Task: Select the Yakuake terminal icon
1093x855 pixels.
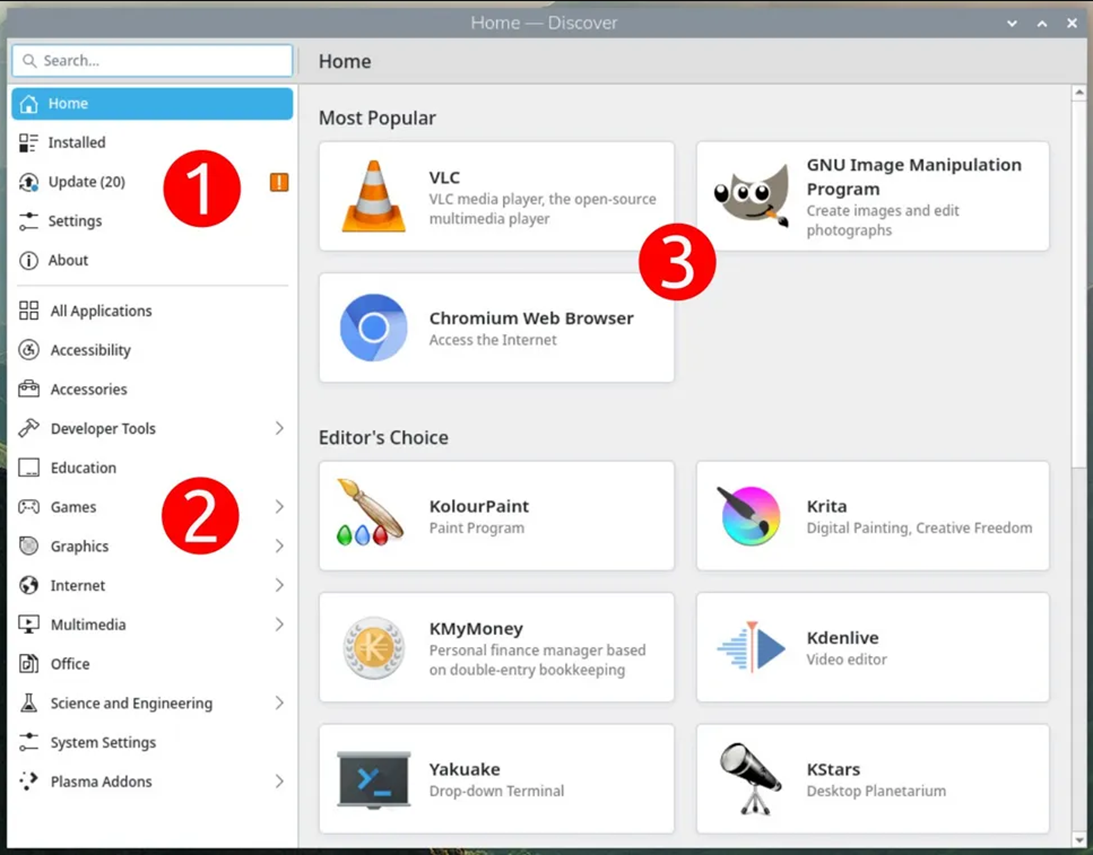Action: click(x=373, y=779)
